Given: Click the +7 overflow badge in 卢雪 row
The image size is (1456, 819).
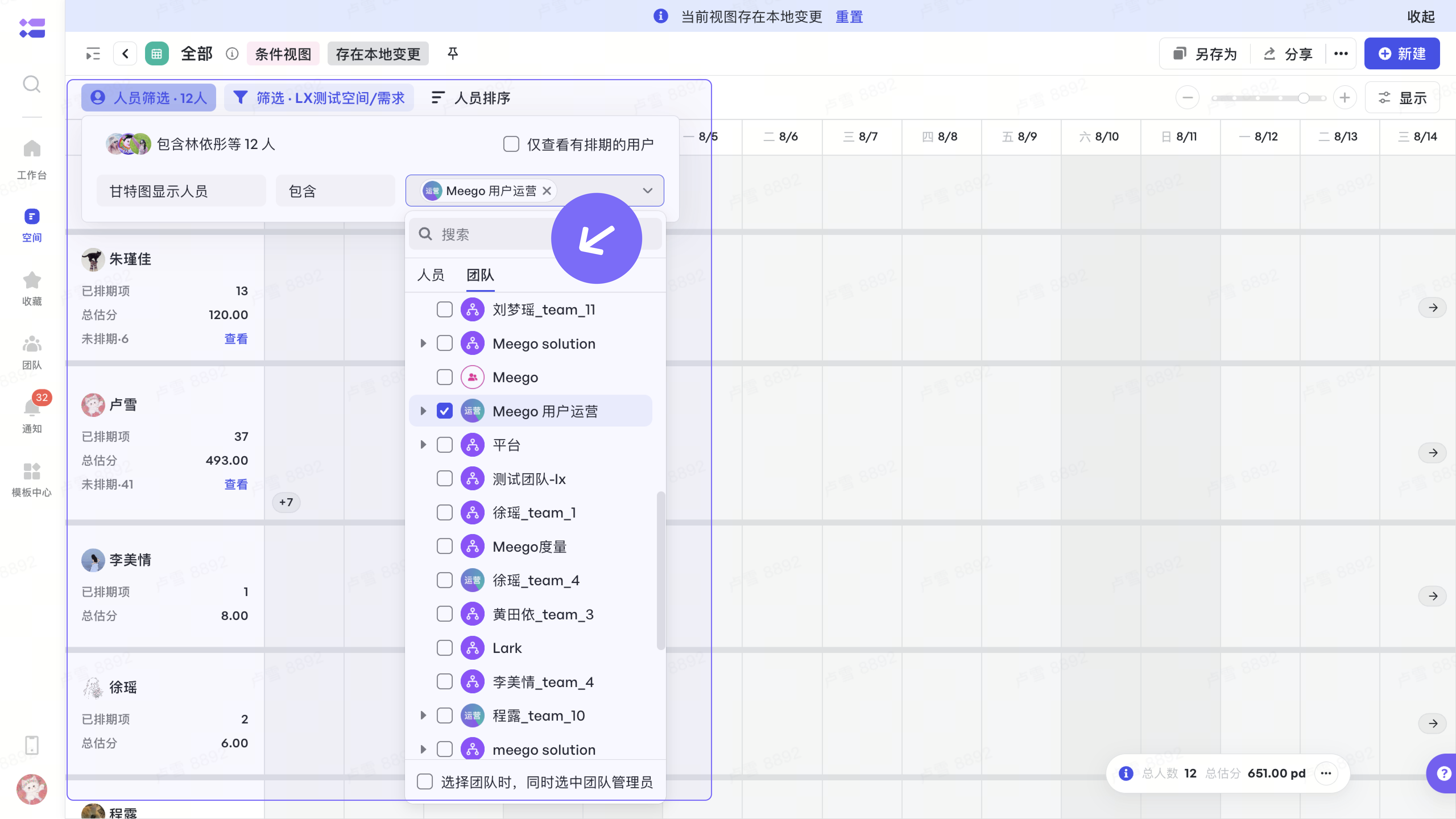Looking at the screenshot, I should (x=286, y=502).
